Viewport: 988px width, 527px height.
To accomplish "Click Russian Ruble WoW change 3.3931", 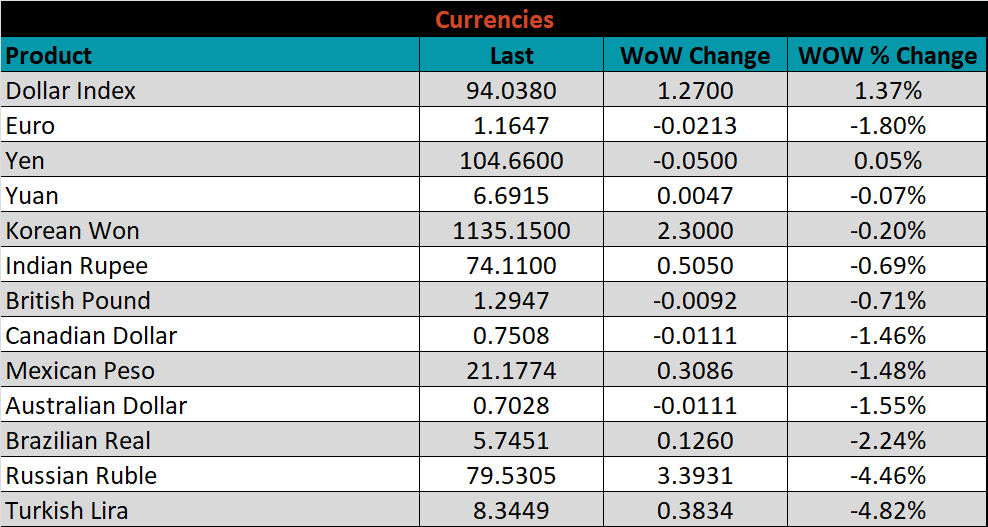I will click(695, 476).
